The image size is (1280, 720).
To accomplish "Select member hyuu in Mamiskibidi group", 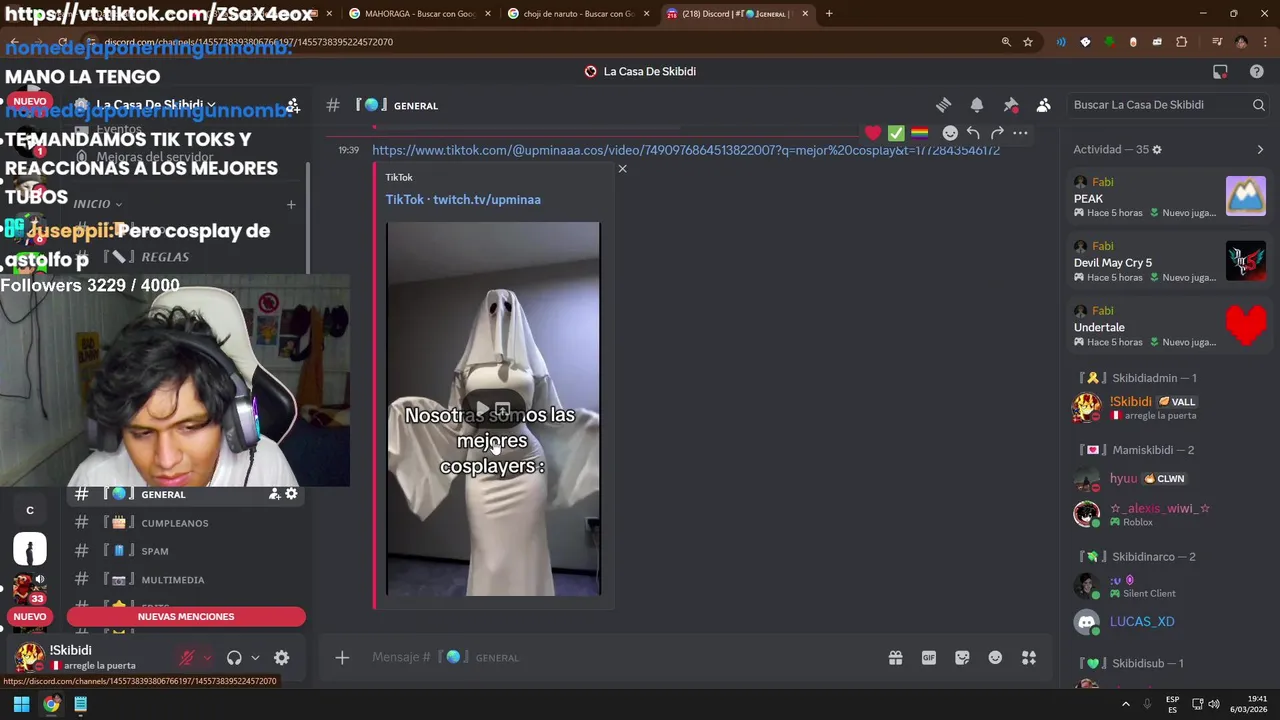I will click(x=1168, y=479).
